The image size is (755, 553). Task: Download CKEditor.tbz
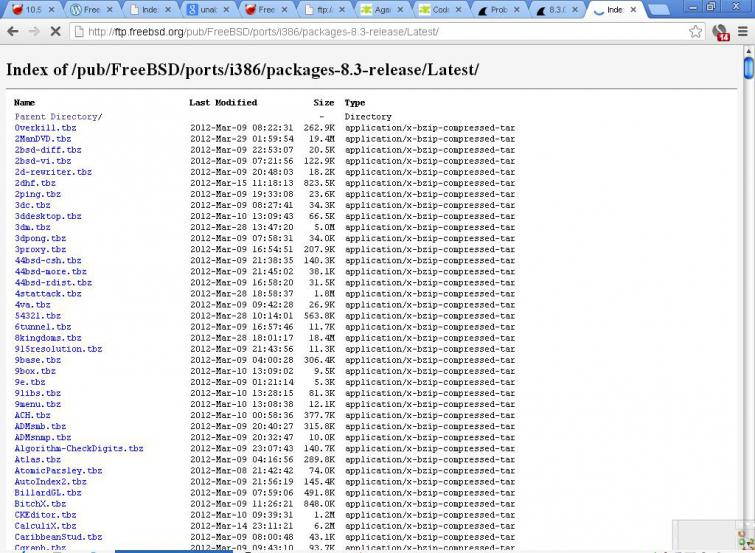click(45, 515)
